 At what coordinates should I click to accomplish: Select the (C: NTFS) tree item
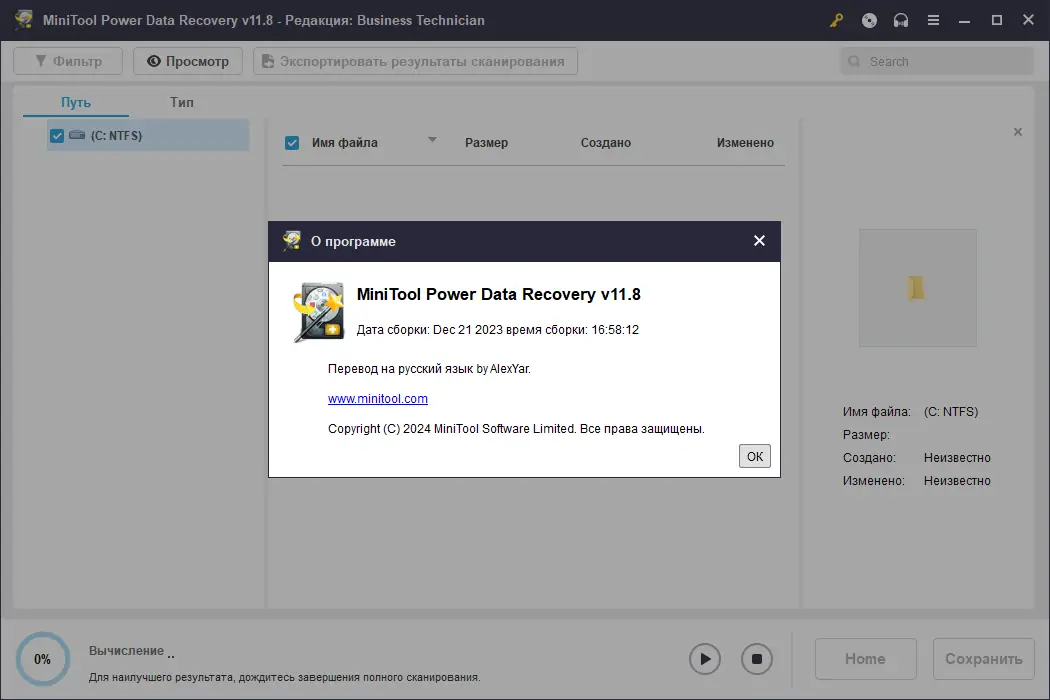pyautogui.click(x=149, y=135)
